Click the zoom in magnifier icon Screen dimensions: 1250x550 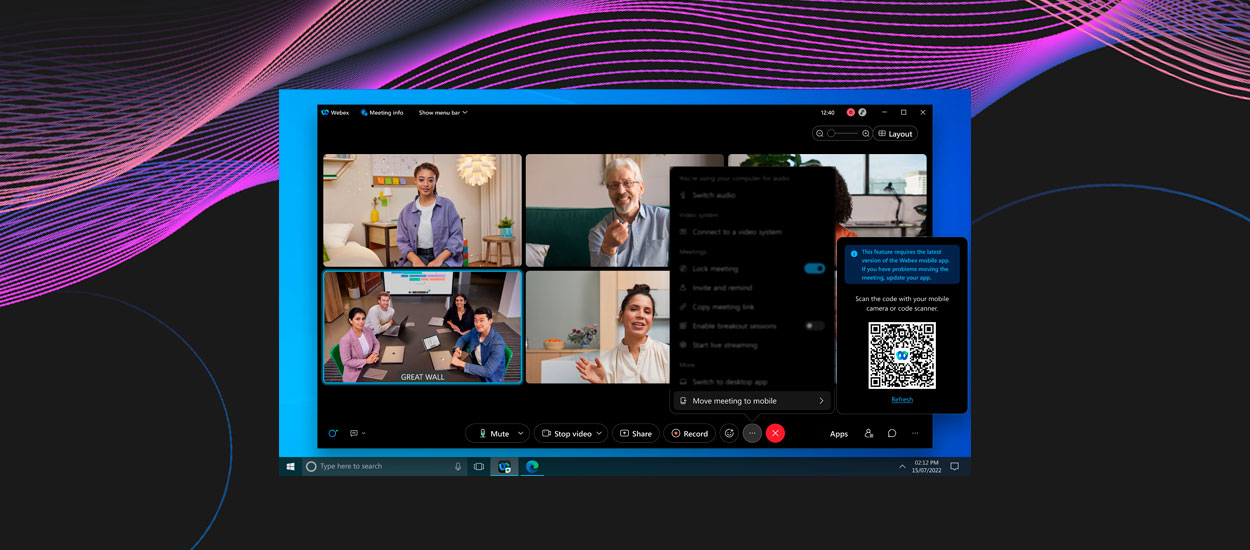pos(866,133)
